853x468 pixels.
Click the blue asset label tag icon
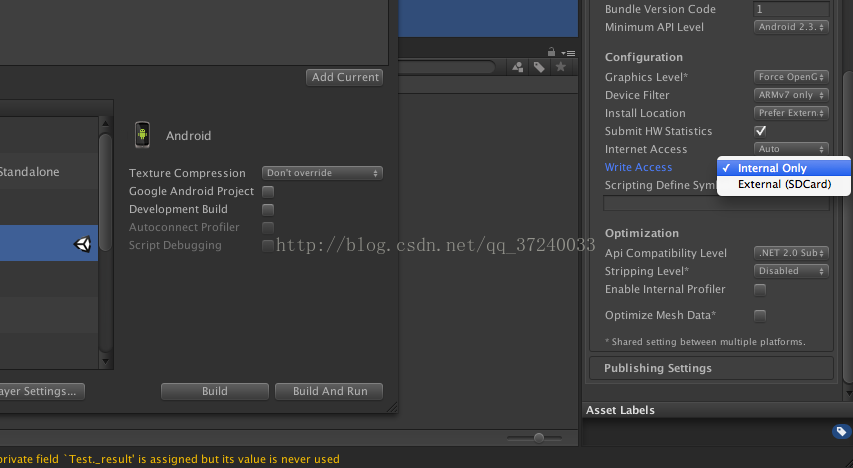(841, 432)
